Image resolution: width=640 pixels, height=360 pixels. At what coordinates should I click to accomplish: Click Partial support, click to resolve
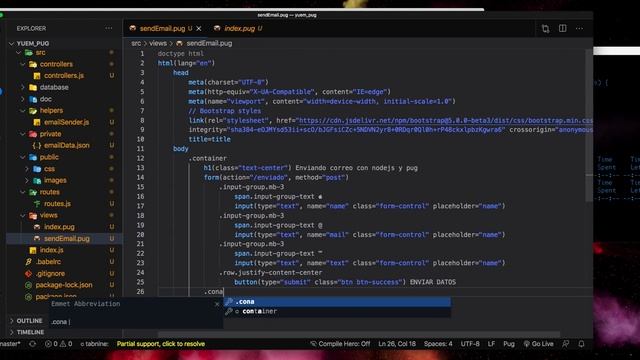tap(161, 344)
